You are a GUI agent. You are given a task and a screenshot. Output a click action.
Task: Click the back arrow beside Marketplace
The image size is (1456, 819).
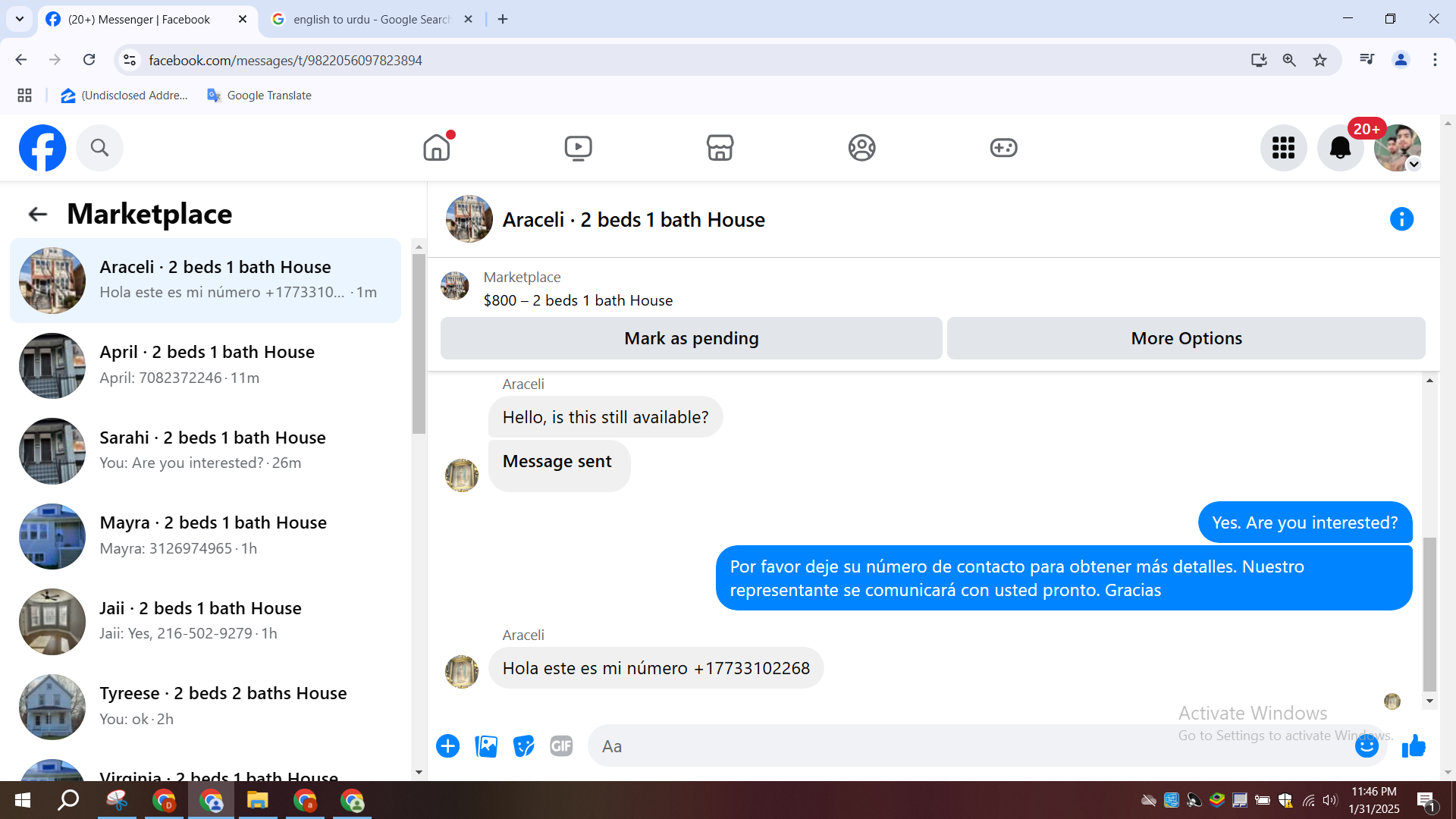(37, 215)
